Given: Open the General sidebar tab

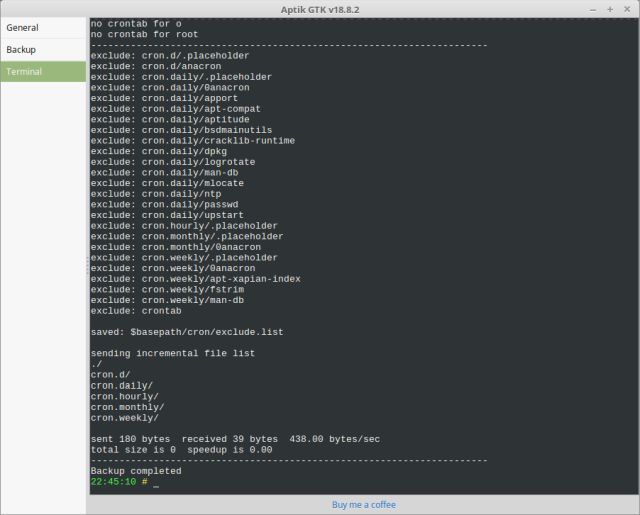Looking at the screenshot, I should (43, 28).
